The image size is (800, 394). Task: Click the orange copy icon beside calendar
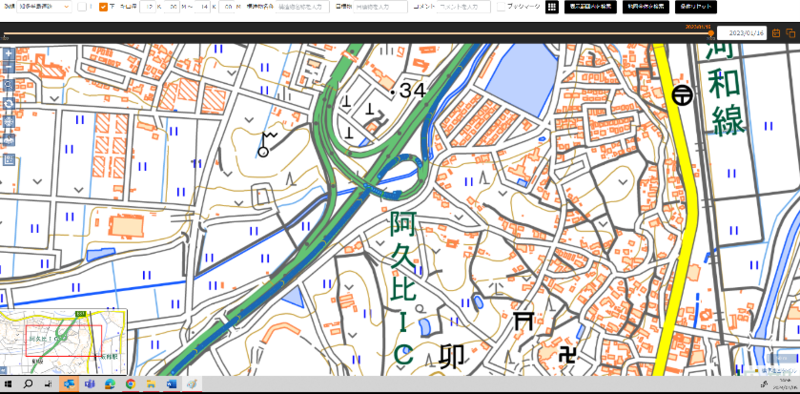point(790,33)
